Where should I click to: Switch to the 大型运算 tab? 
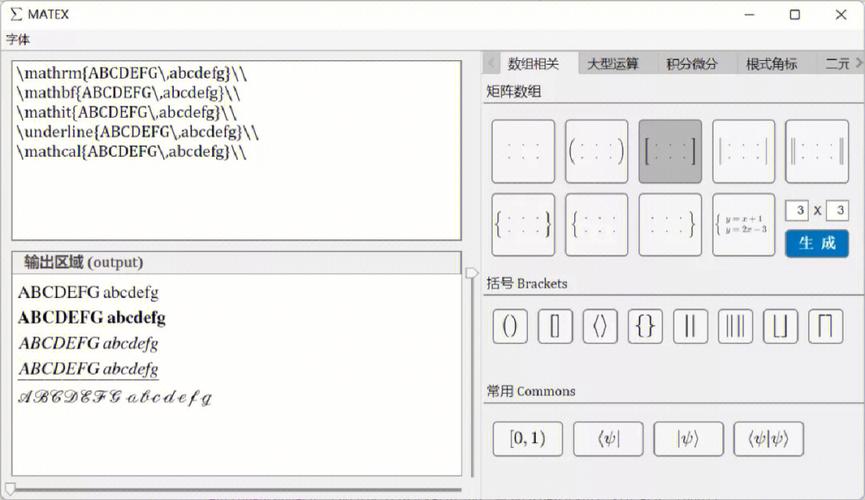(x=613, y=63)
